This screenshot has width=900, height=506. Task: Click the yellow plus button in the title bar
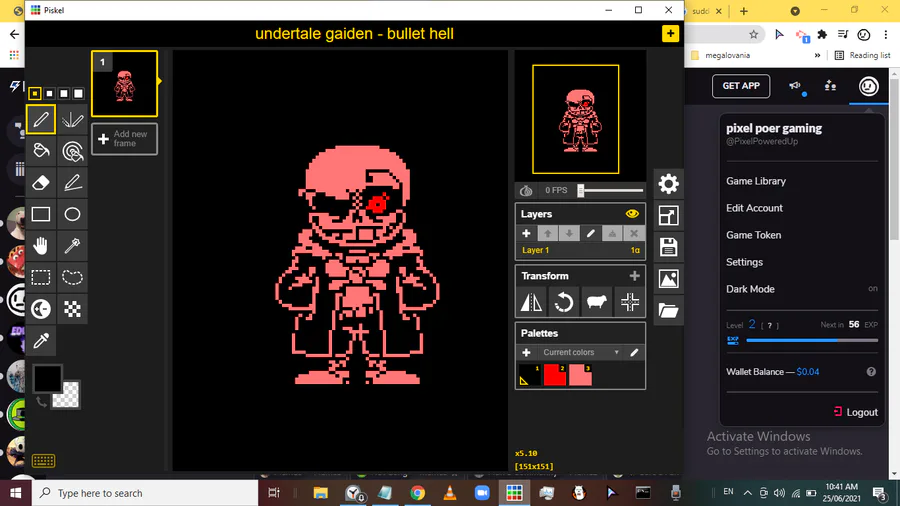670,34
